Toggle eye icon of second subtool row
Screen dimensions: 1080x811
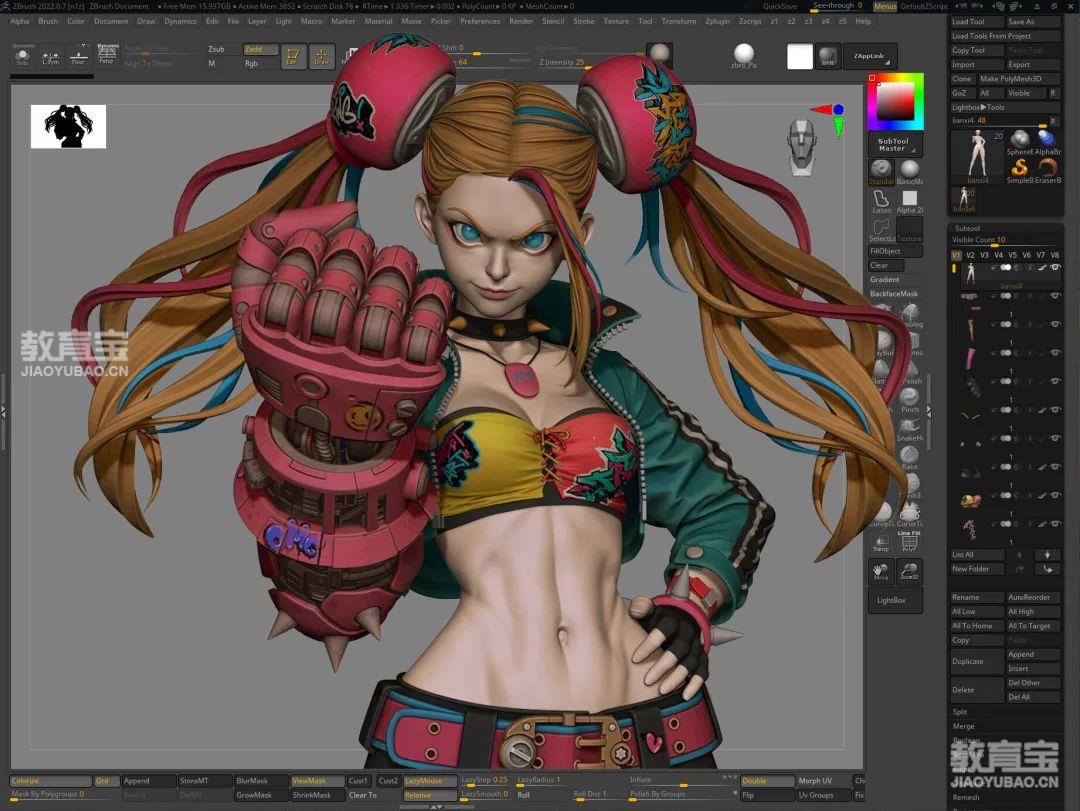click(x=1055, y=296)
